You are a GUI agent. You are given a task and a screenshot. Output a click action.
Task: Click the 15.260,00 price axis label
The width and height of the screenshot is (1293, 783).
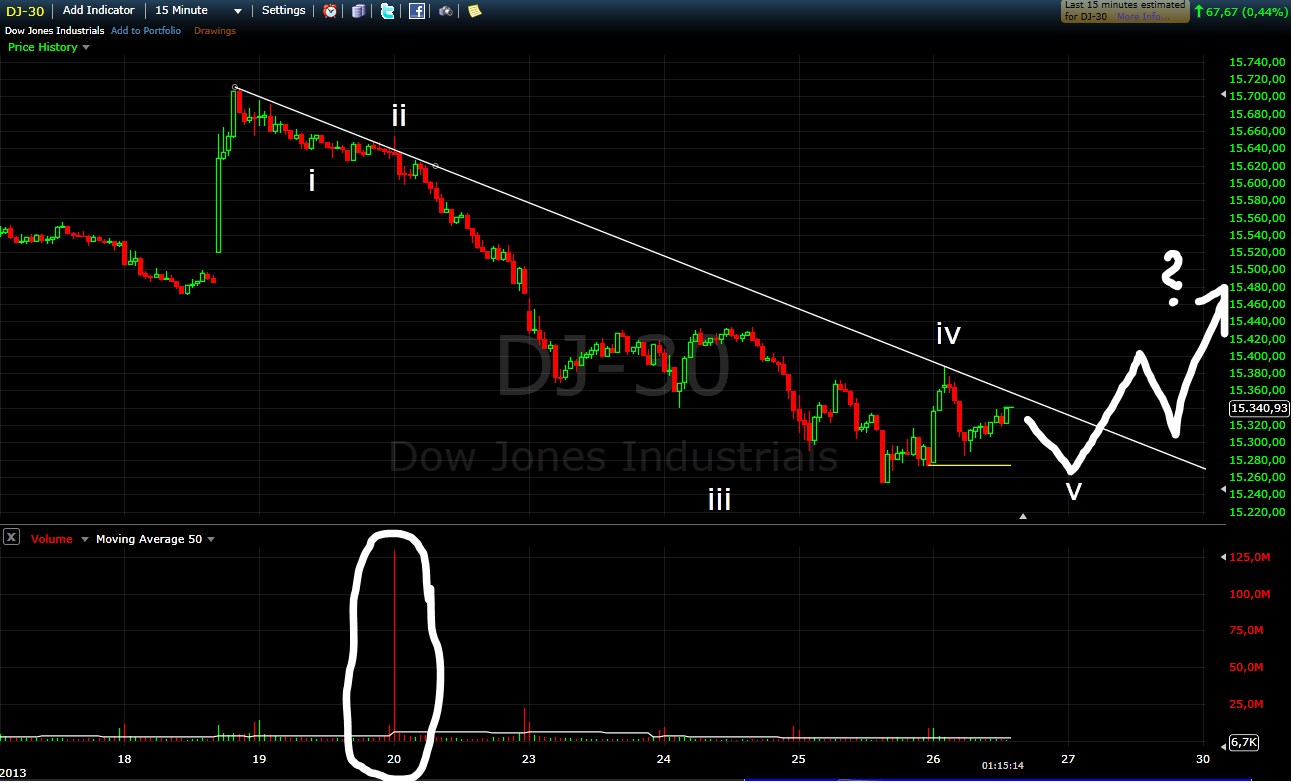click(1256, 477)
